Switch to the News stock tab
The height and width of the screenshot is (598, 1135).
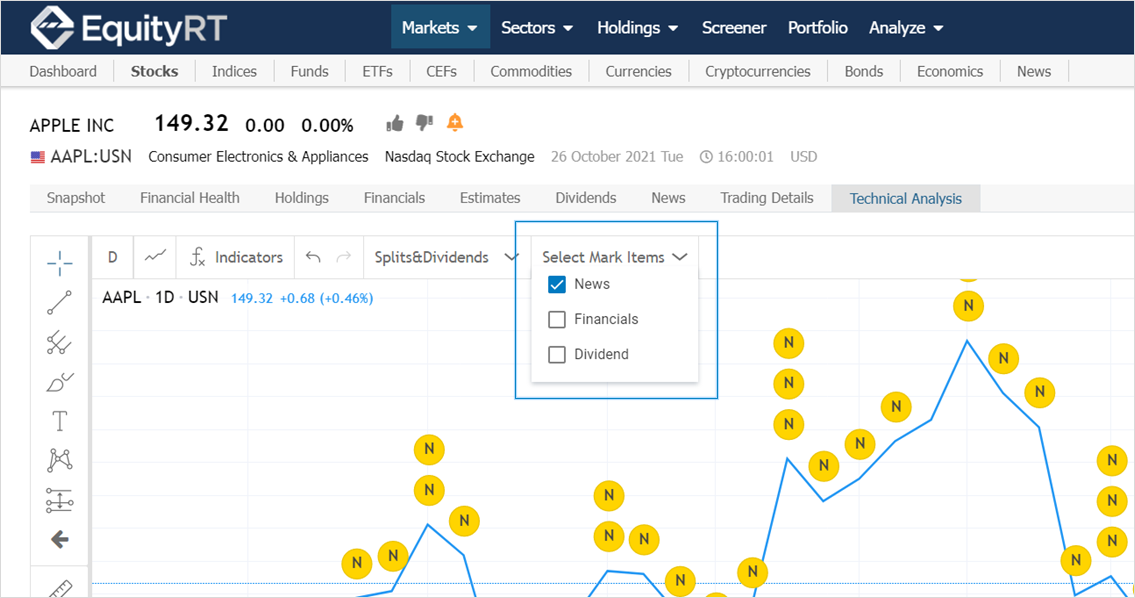[668, 198]
